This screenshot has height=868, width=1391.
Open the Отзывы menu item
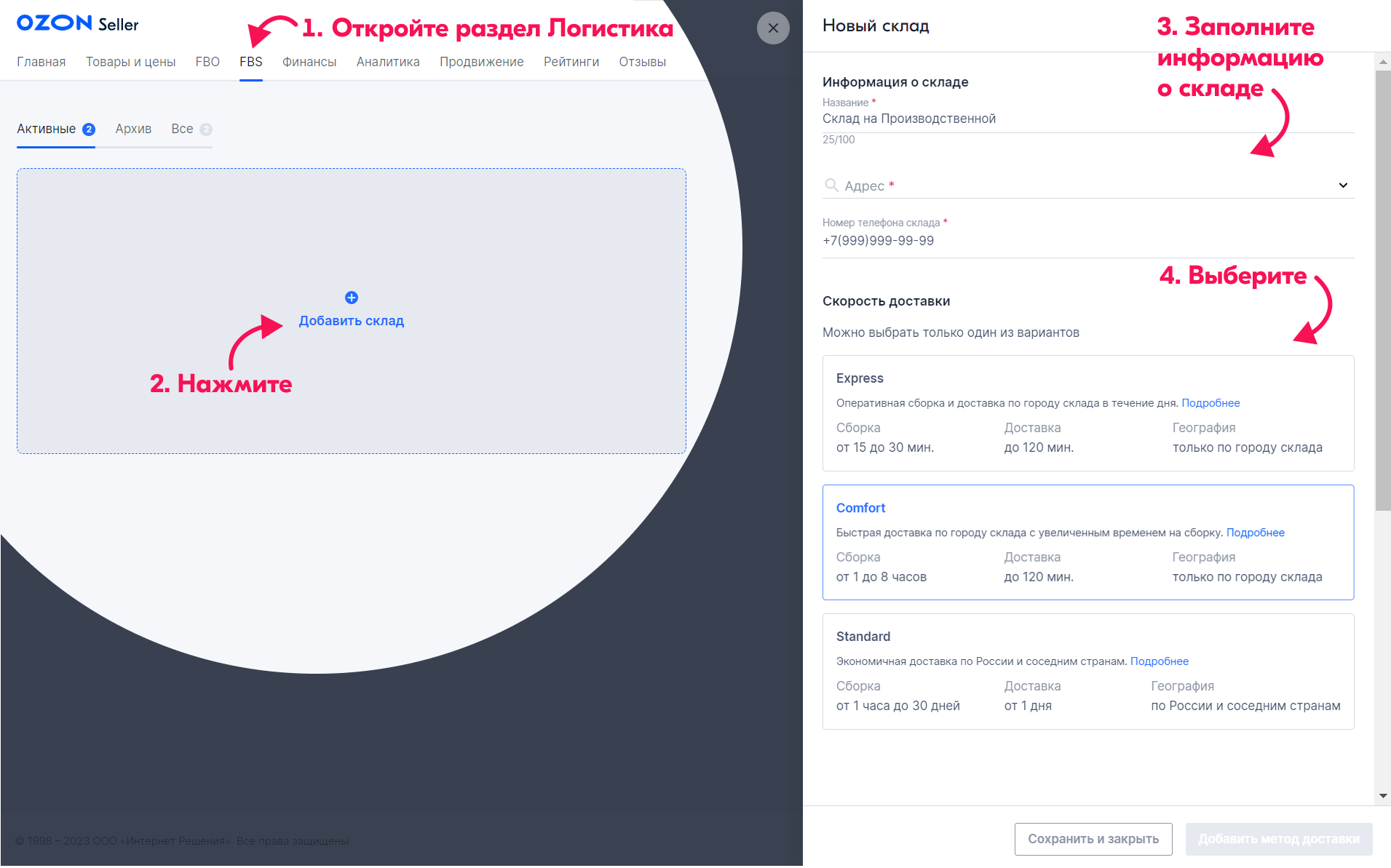click(x=643, y=62)
